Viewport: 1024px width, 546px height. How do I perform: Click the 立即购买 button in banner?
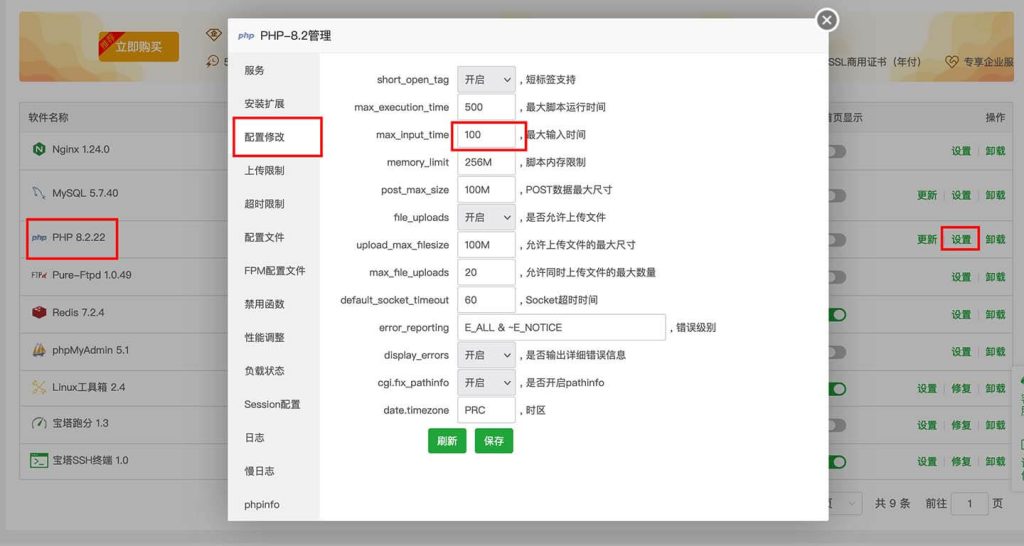pyautogui.click(x=138, y=46)
